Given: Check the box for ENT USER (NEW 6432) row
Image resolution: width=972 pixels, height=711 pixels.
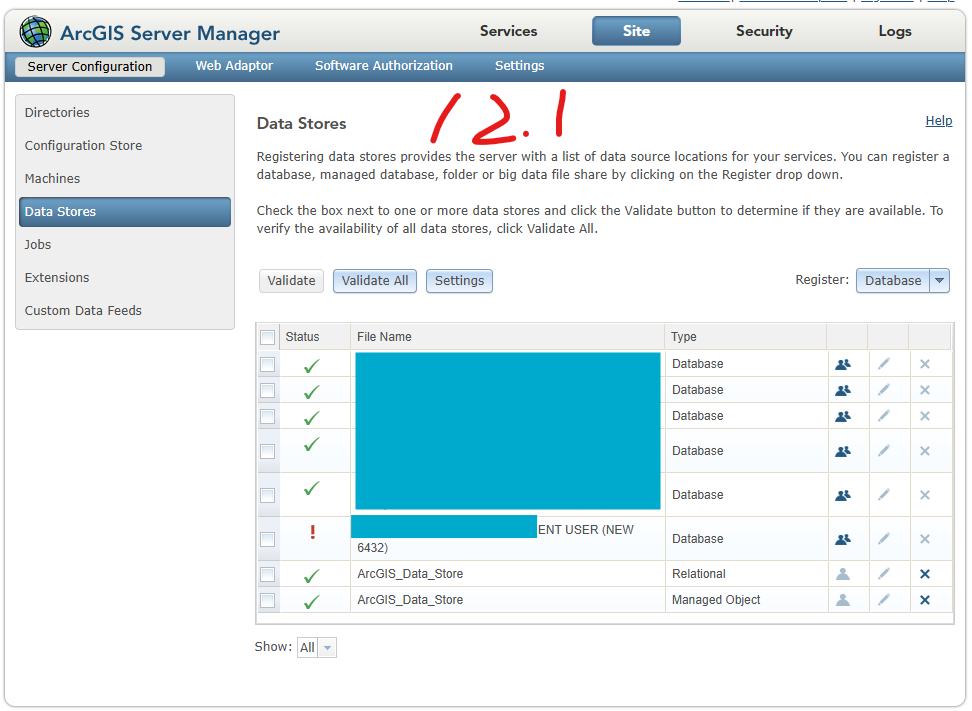Looking at the screenshot, I should (268, 539).
